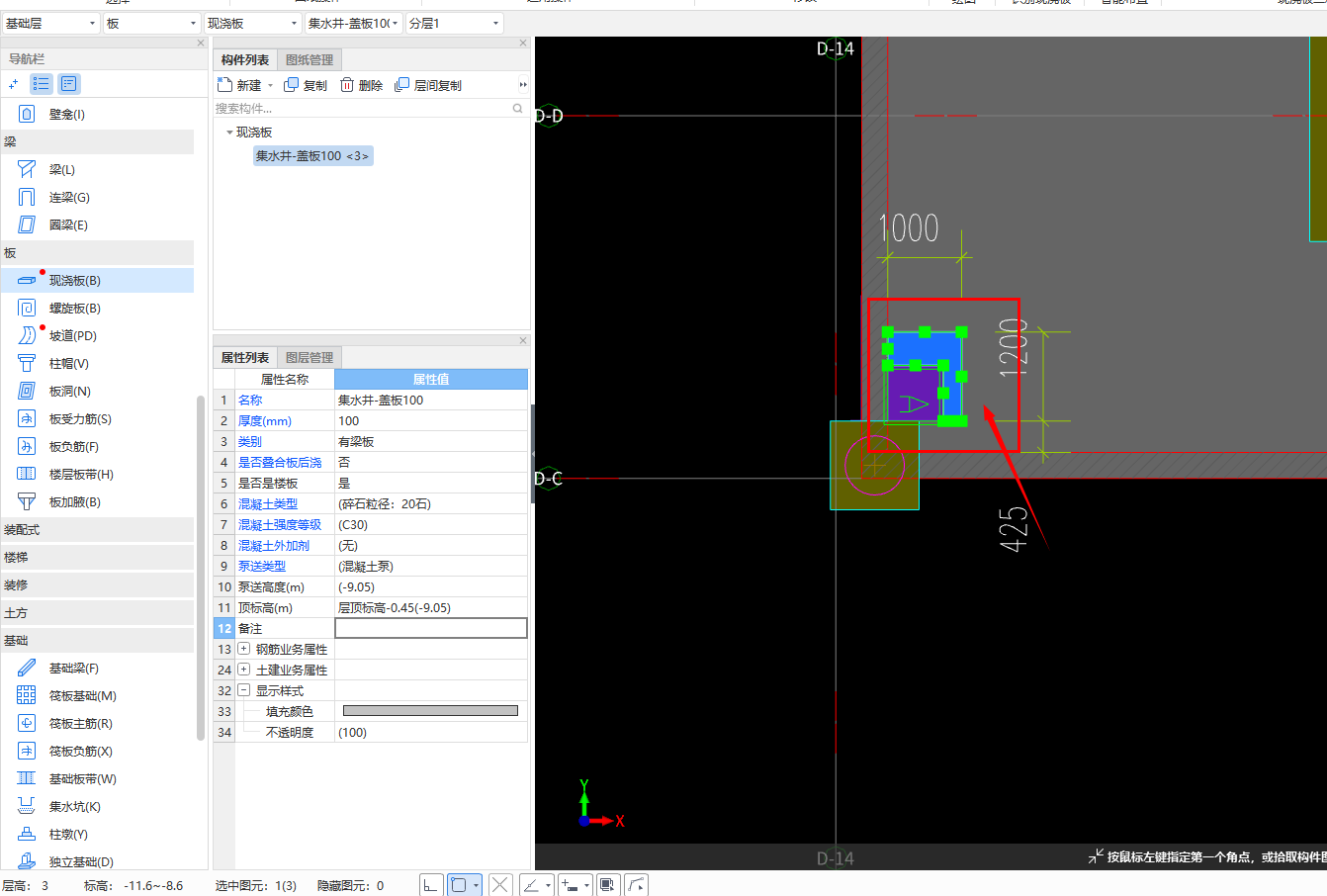Toggle navigation bar list view icon
The image size is (1327, 896).
41,84
